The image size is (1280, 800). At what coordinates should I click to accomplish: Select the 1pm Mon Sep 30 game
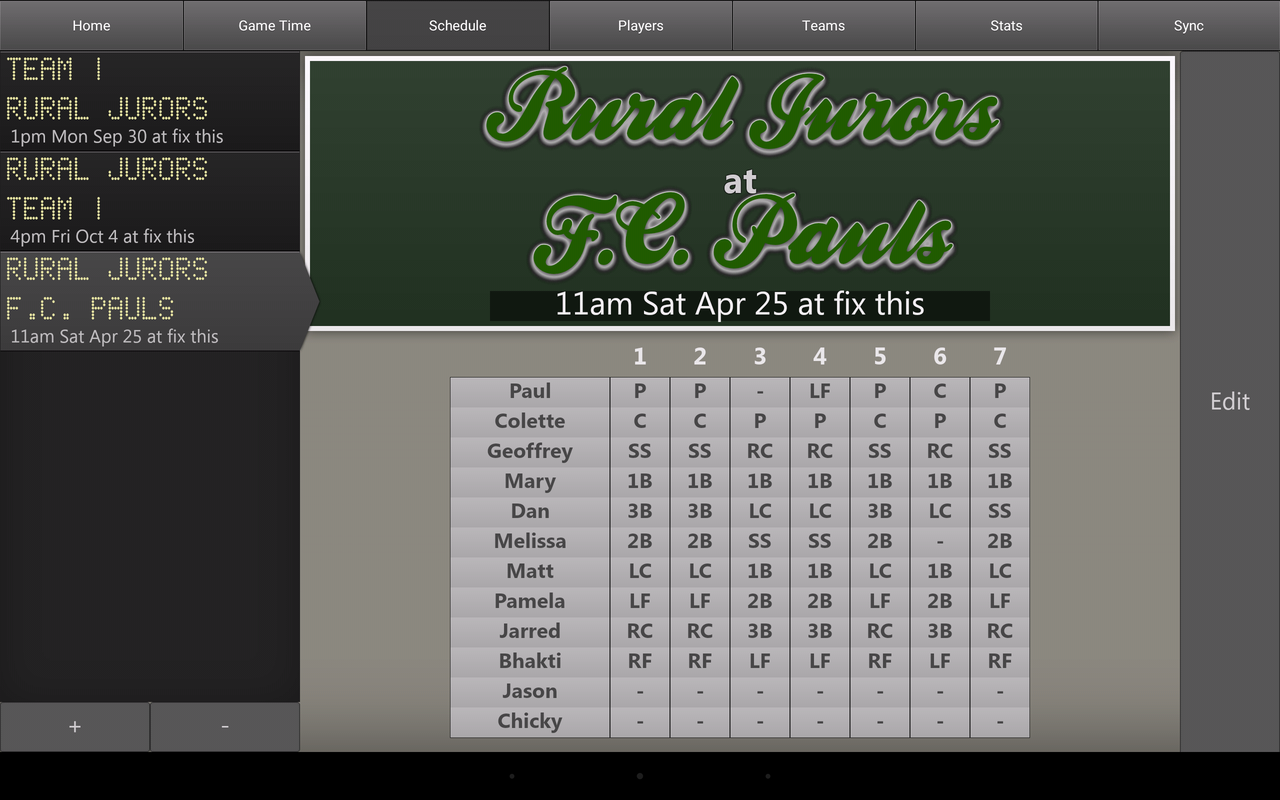point(150,102)
